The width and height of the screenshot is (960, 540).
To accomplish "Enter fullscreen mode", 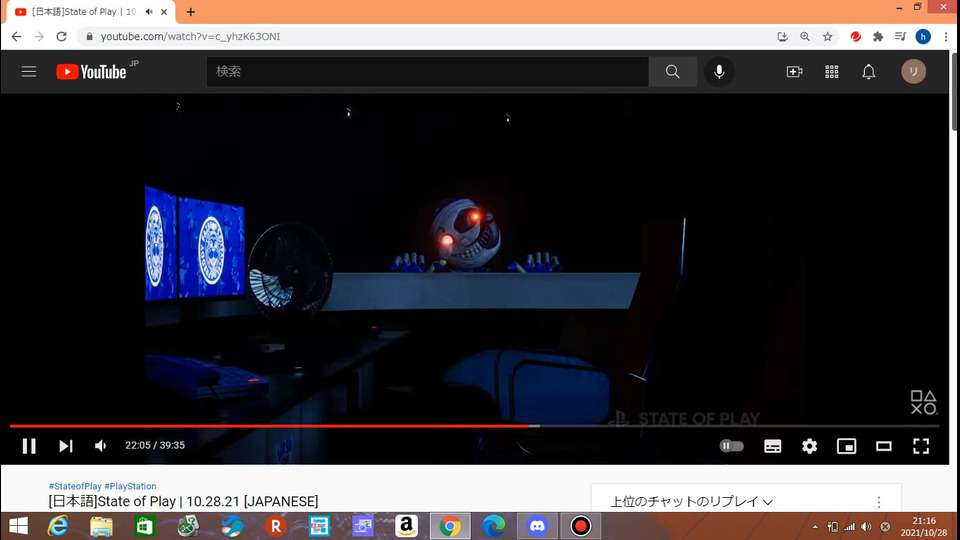I will pos(921,446).
